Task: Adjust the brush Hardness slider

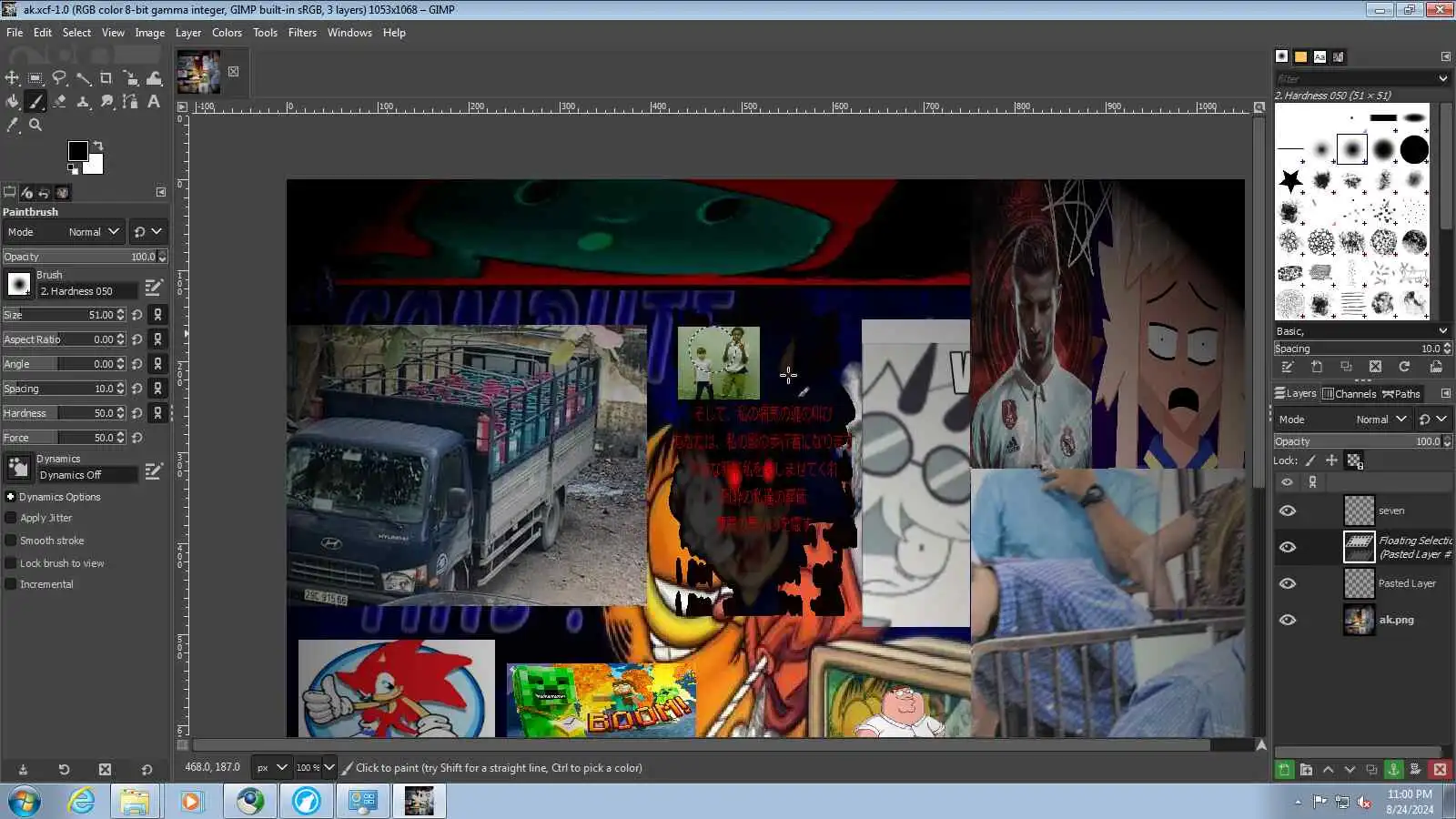Action: (64, 413)
